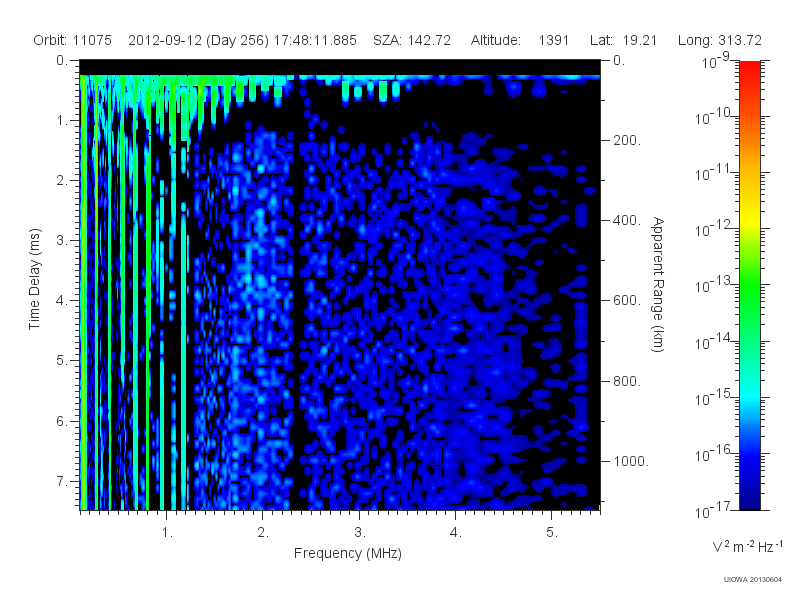Click the altitude value '1391'

point(554,40)
